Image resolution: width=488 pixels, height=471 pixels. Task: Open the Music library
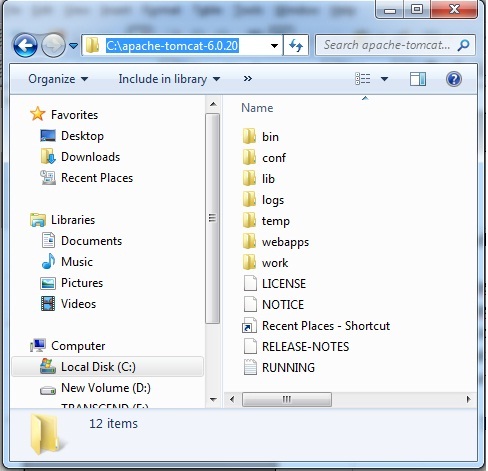(67, 262)
